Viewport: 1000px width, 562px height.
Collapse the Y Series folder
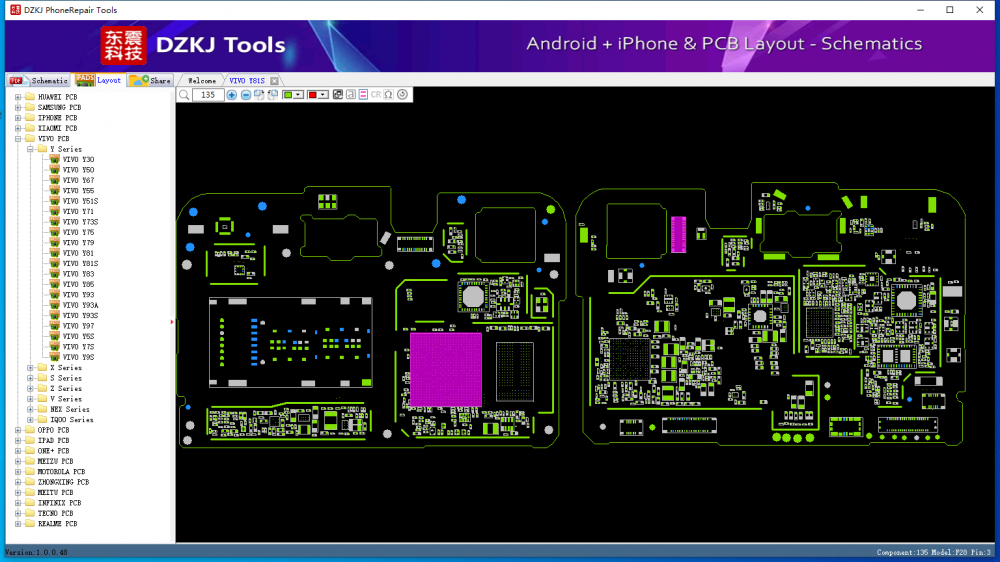pyautogui.click(x=30, y=149)
